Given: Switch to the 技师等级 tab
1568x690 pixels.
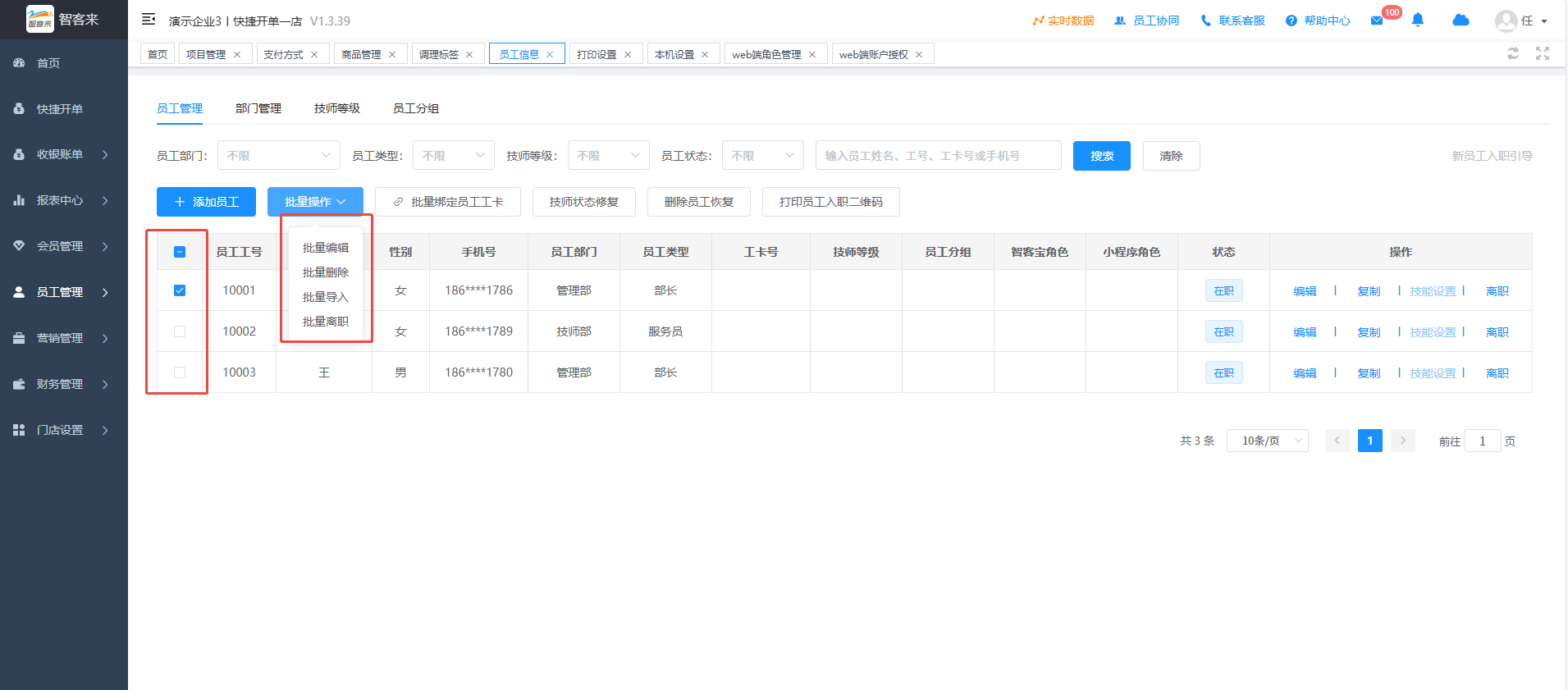Looking at the screenshot, I should (337, 108).
